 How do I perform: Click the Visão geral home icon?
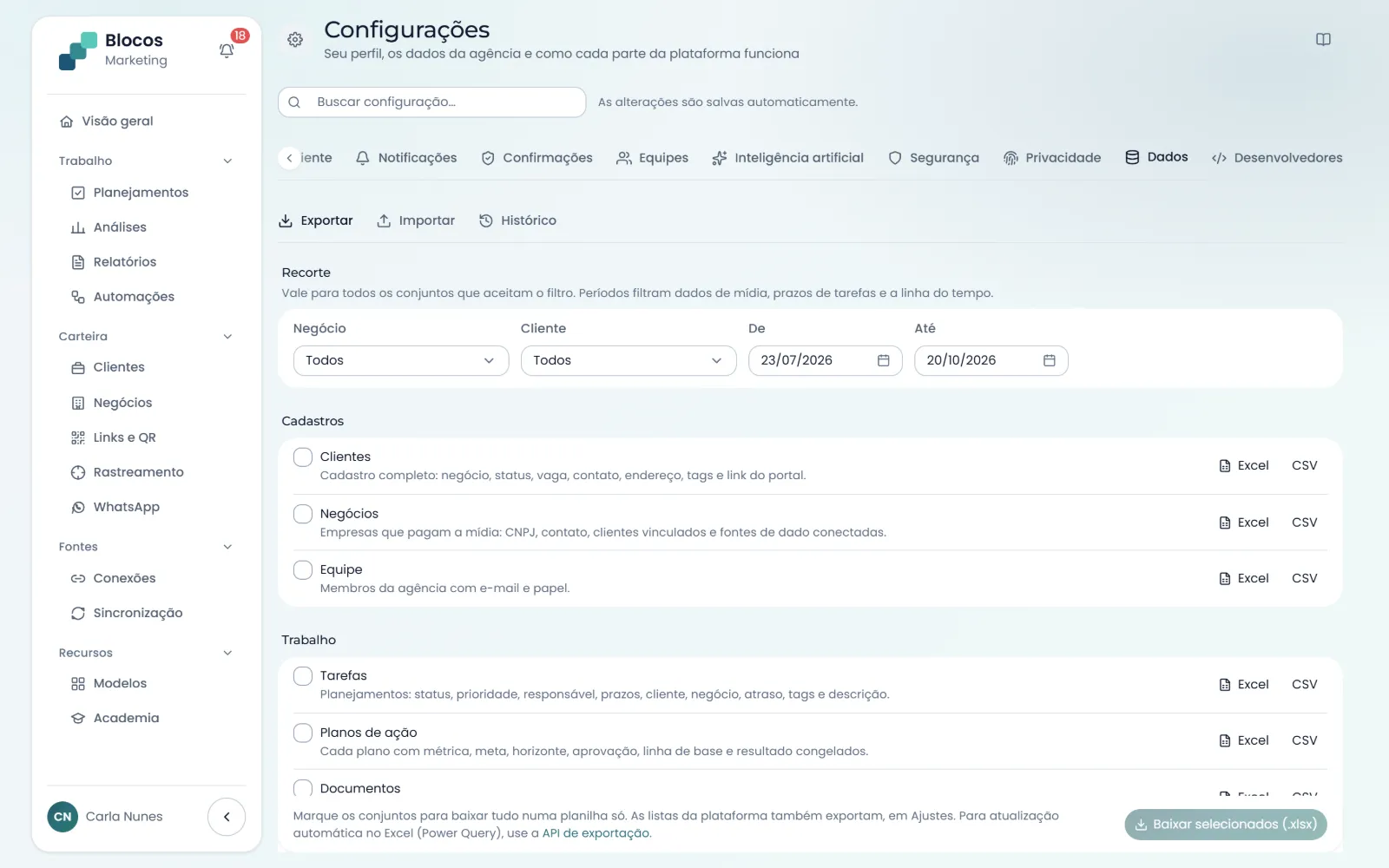[67, 122]
